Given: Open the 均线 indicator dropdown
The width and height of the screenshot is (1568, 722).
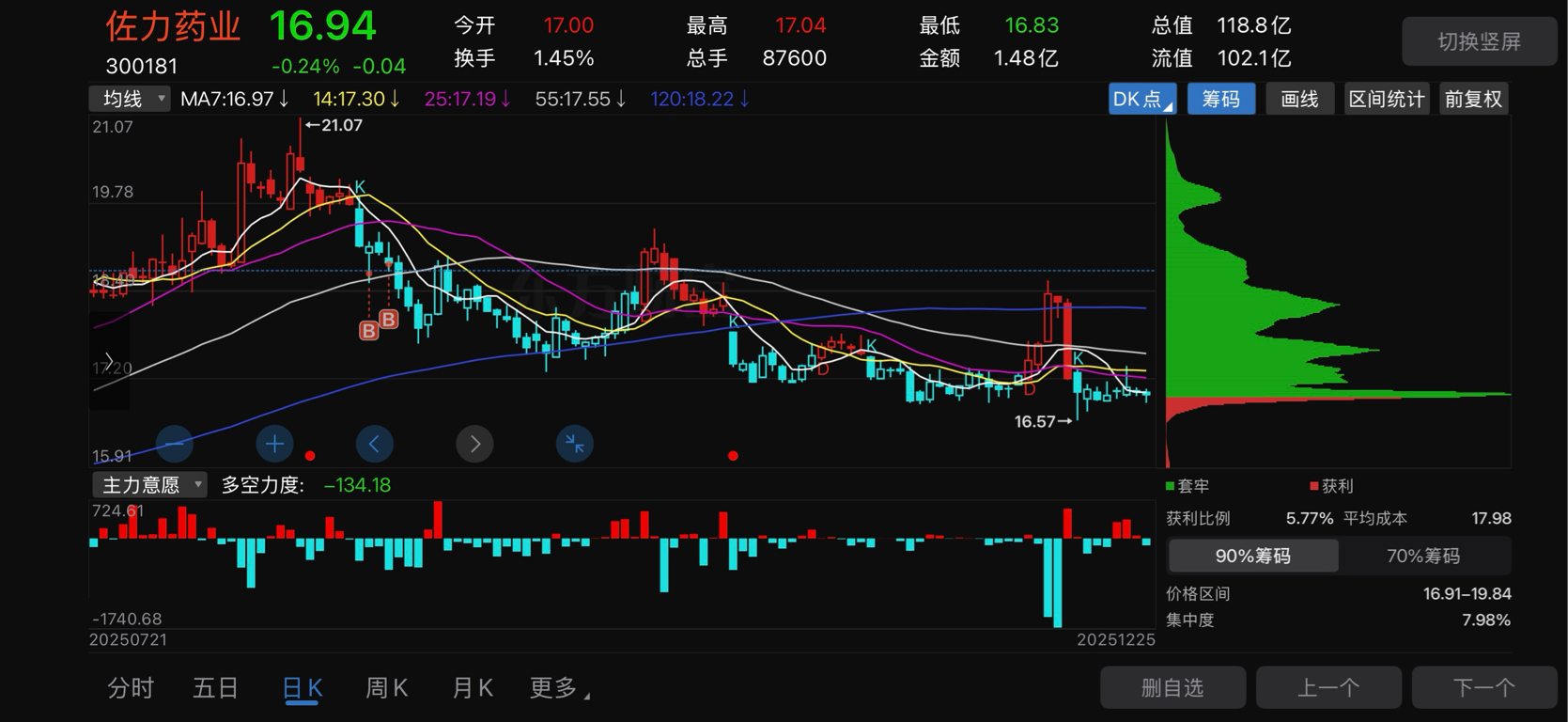Looking at the screenshot, I should coord(130,99).
